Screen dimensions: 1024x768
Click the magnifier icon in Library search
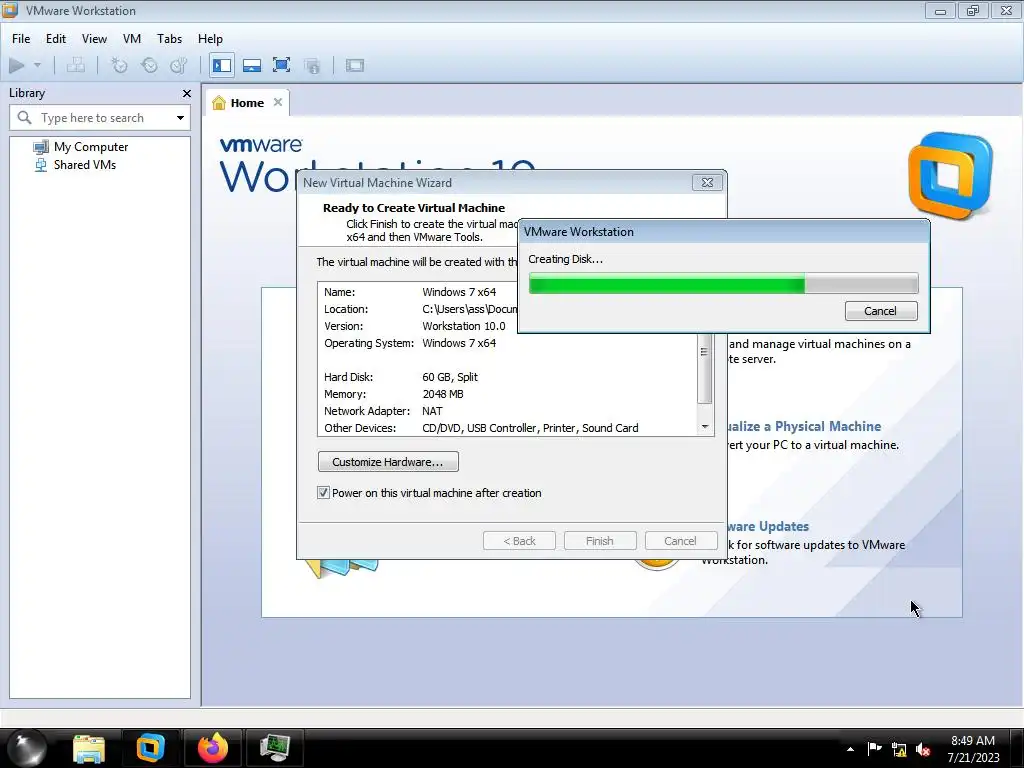[x=24, y=118]
